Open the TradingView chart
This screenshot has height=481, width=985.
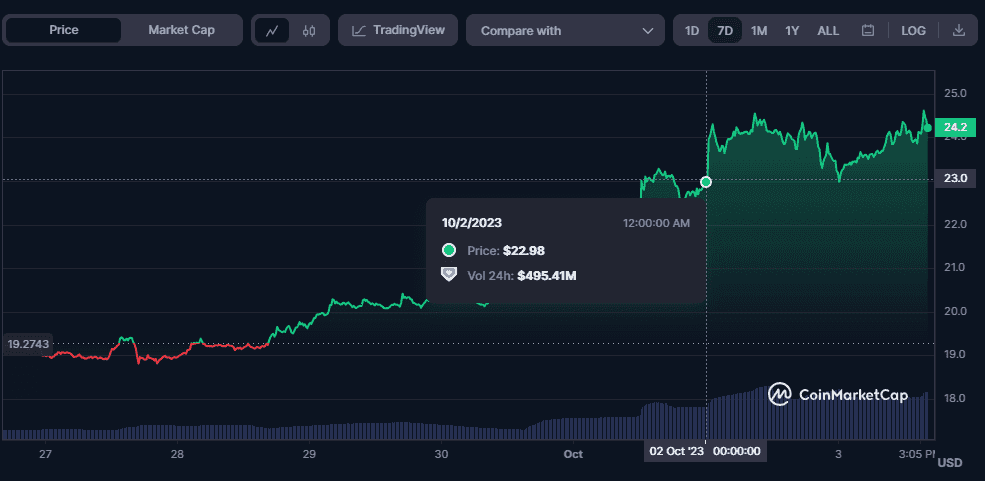(398, 30)
